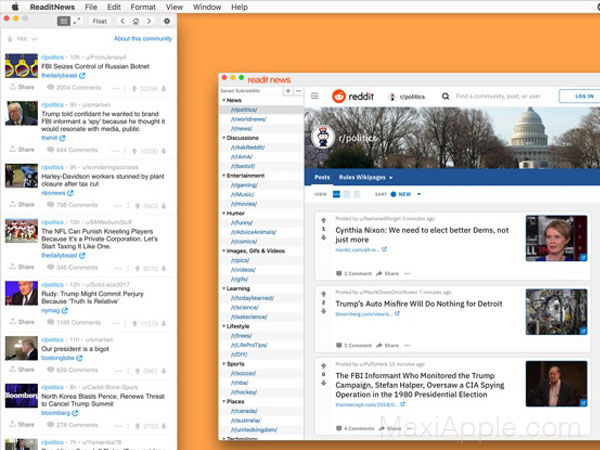Collapse the Discussions group in sidebar

[x=224, y=138]
